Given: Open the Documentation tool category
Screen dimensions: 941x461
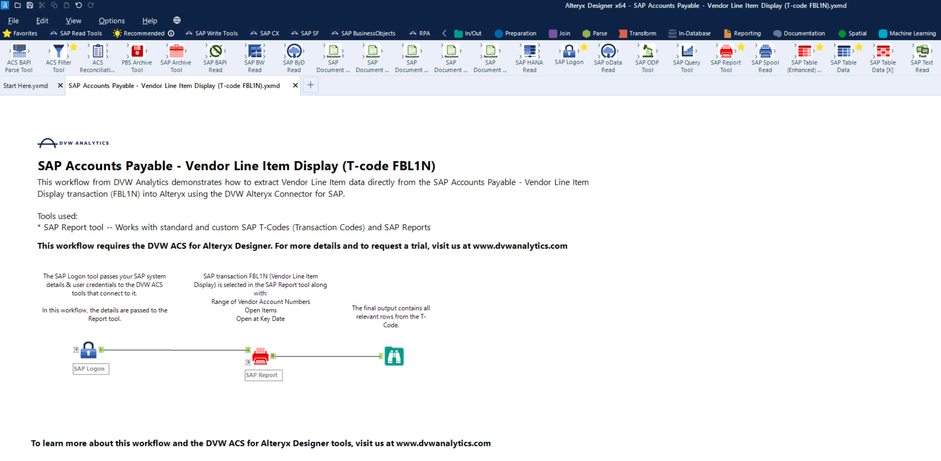Looking at the screenshot, I should 799,34.
